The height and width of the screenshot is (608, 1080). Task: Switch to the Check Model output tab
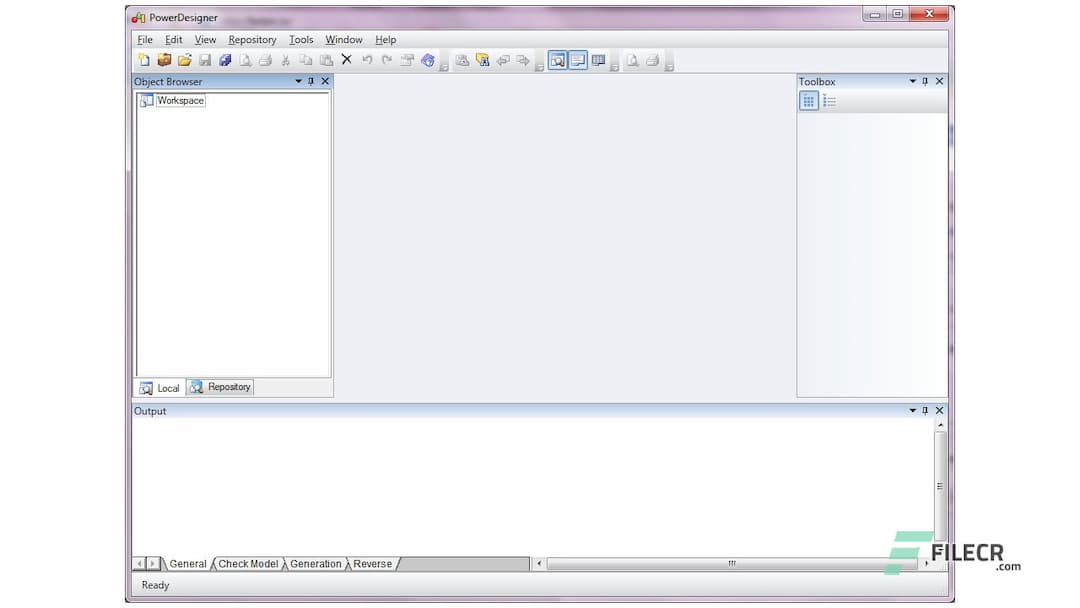click(x=247, y=563)
